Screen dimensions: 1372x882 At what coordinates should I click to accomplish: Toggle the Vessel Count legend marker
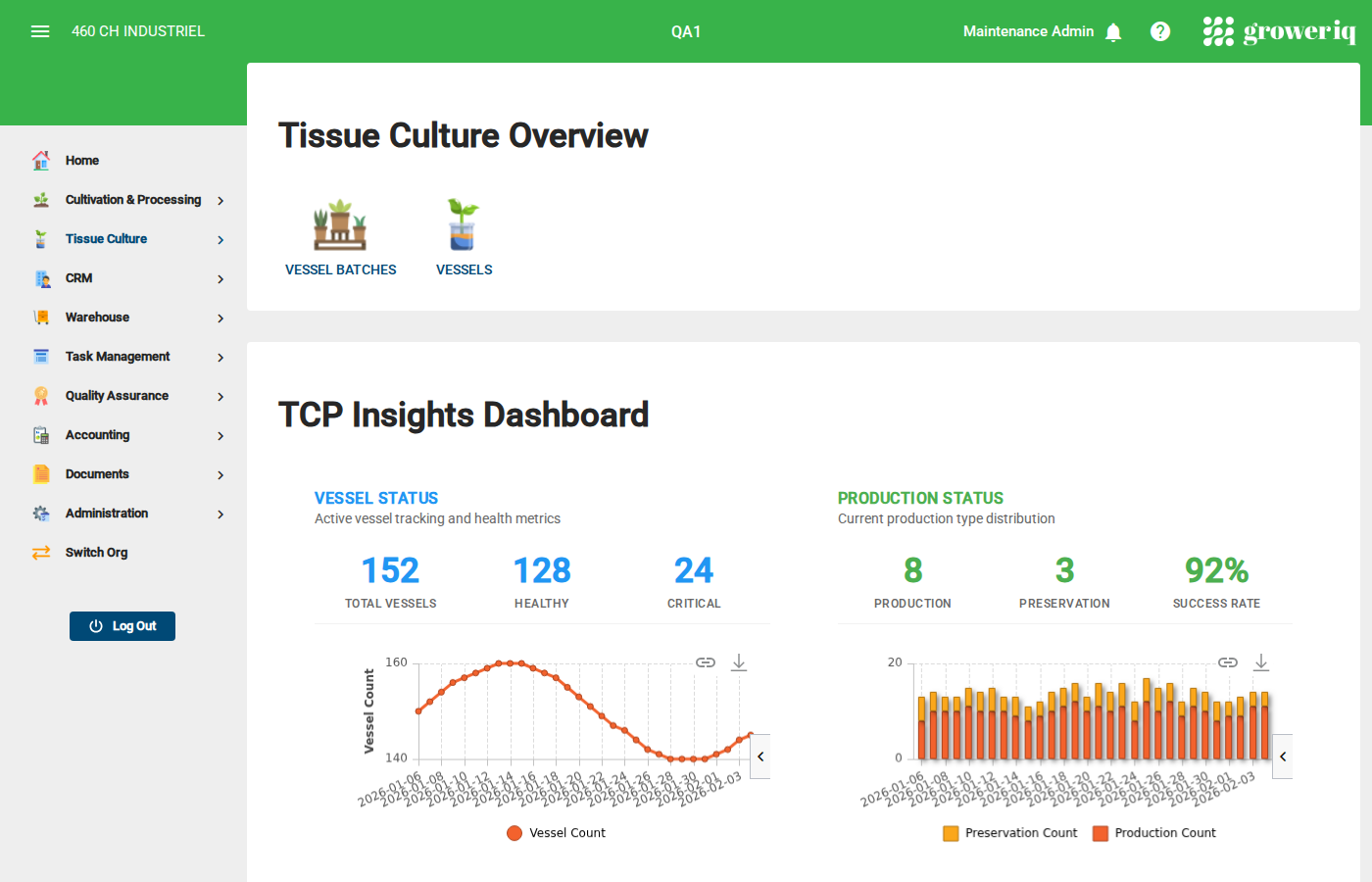[515, 832]
